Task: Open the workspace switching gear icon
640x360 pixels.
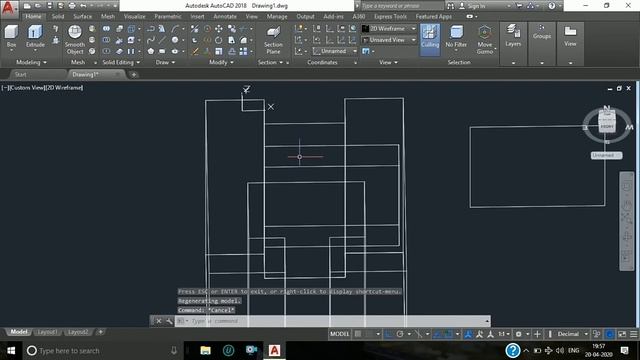Action: pos(518,334)
